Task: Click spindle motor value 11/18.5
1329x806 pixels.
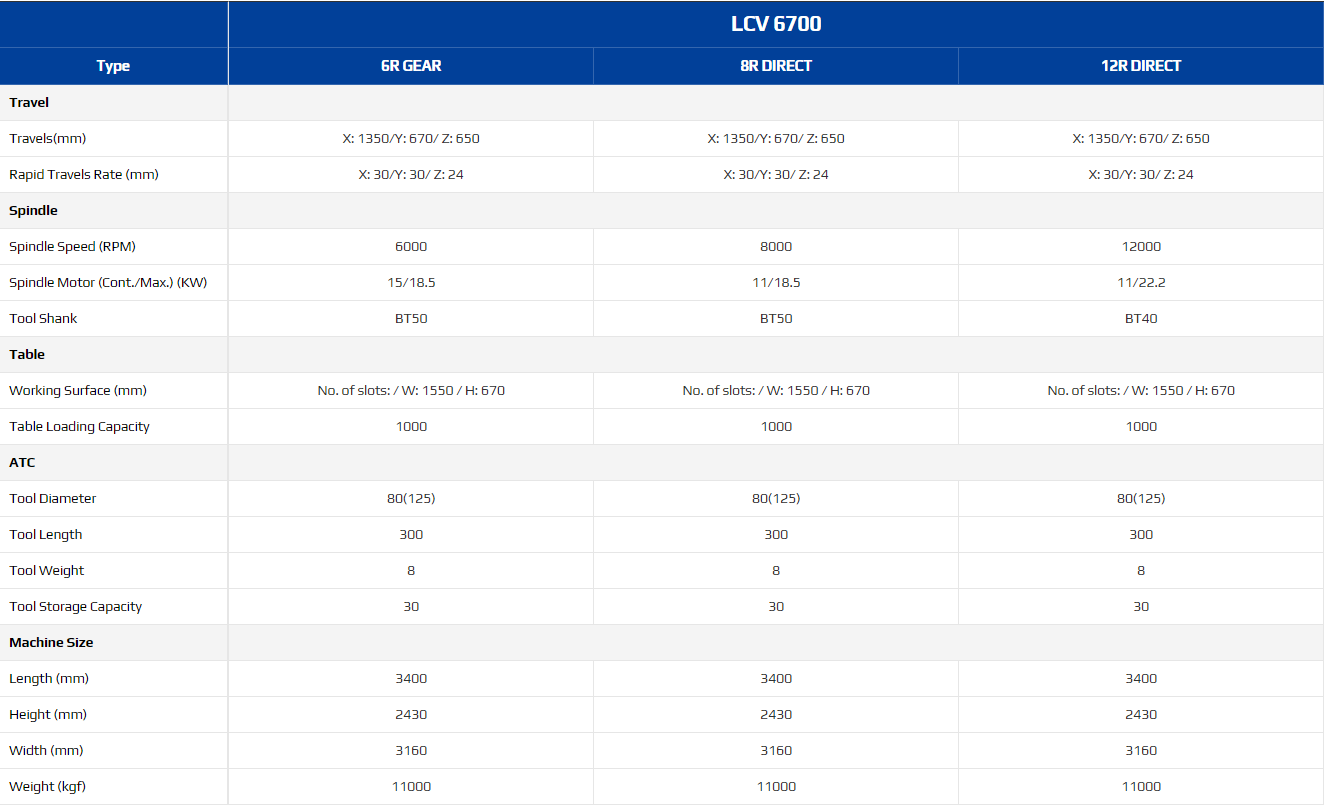Action: click(x=776, y=282)
